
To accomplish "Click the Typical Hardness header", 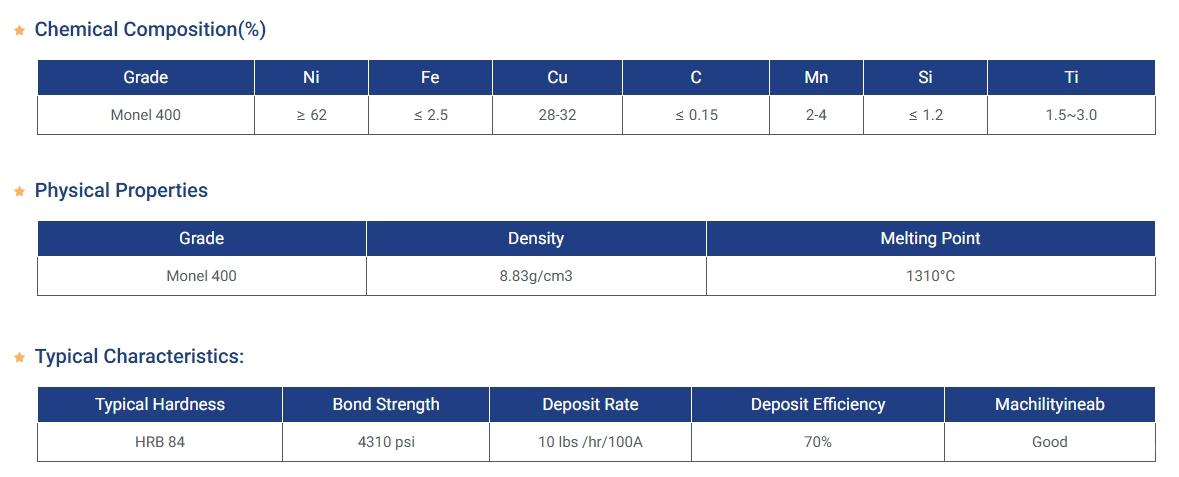I will pyautogui.click(x=160, y=405).
